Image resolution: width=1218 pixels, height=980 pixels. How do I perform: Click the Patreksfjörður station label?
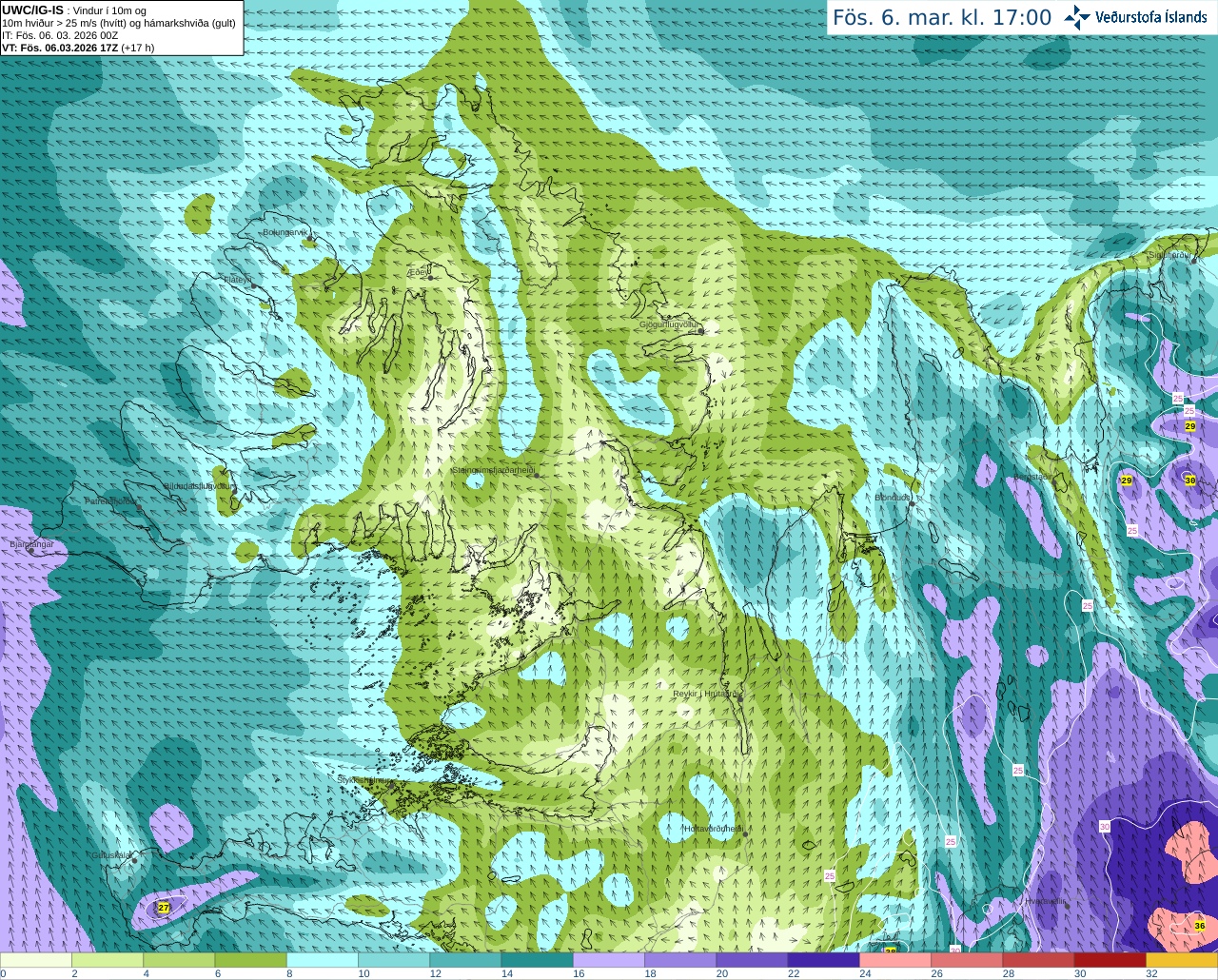111,500
